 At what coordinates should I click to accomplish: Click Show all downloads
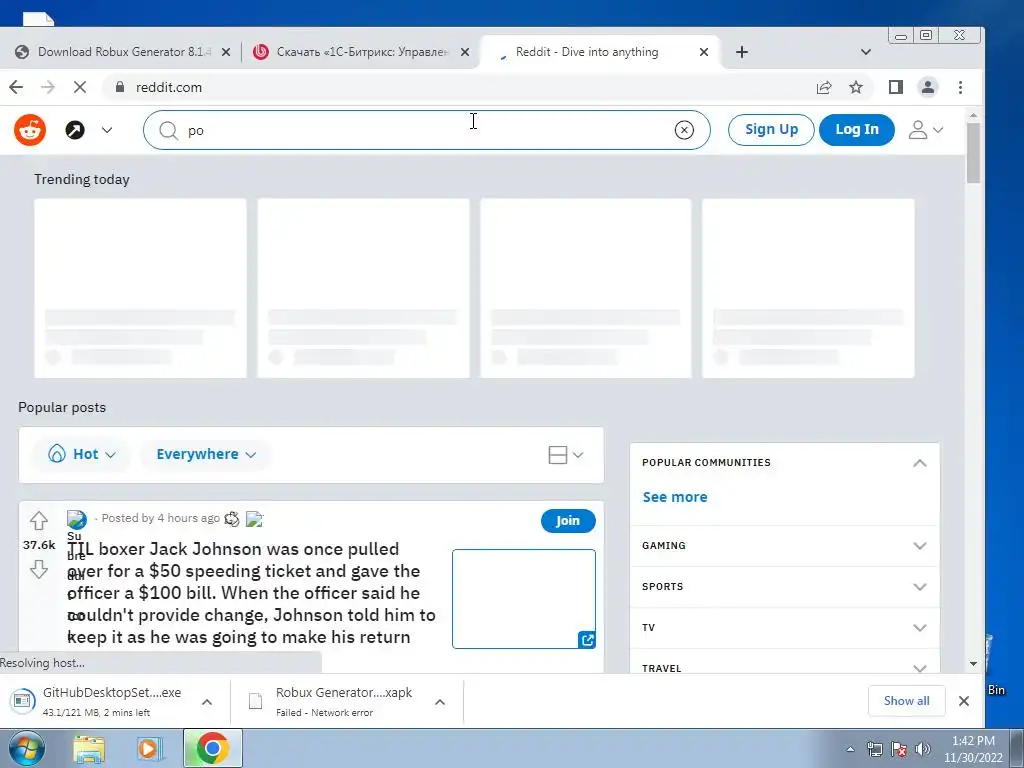coord(906,701)
